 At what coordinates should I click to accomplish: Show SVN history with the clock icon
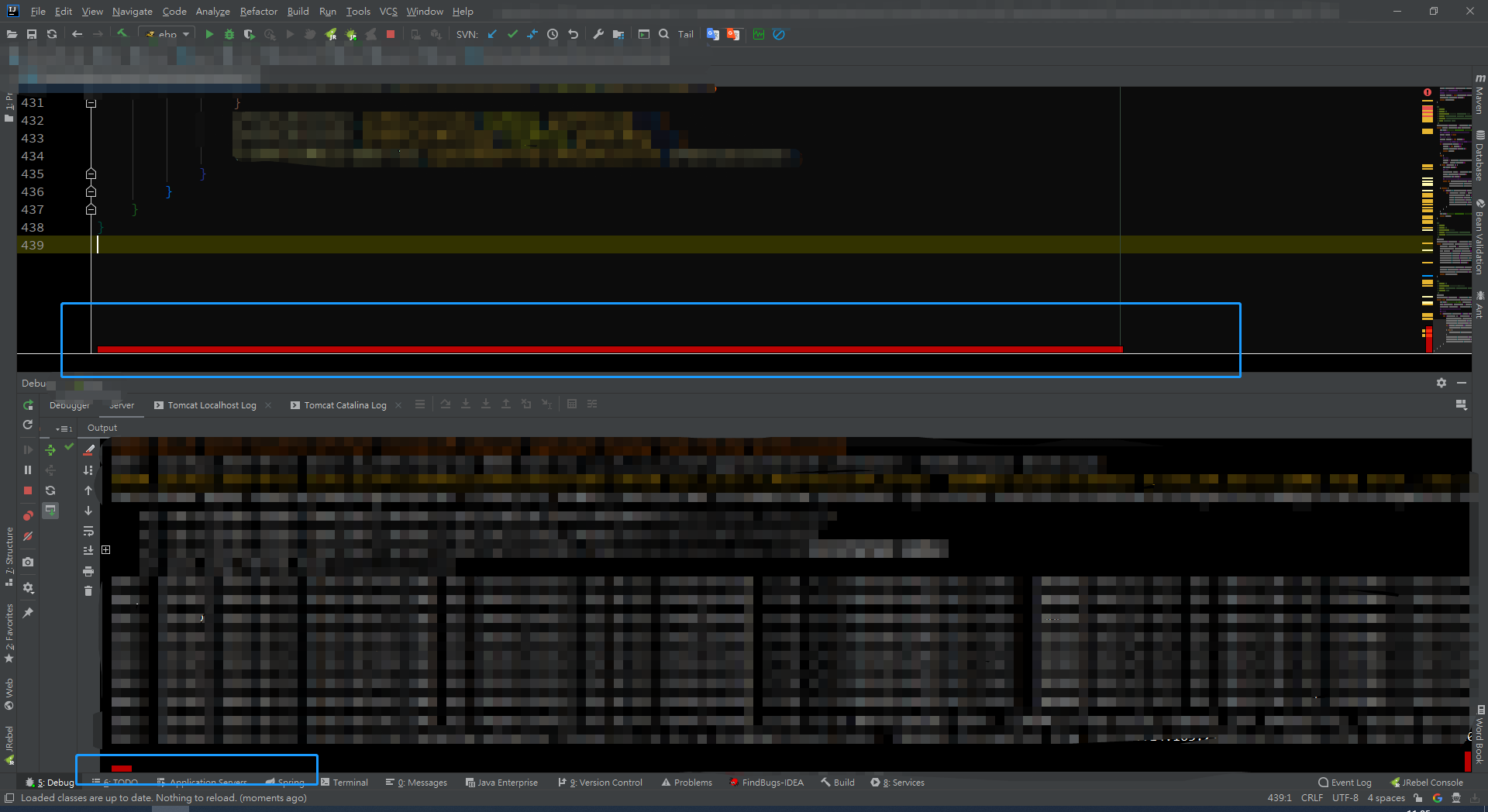click(x=553, y=34)
